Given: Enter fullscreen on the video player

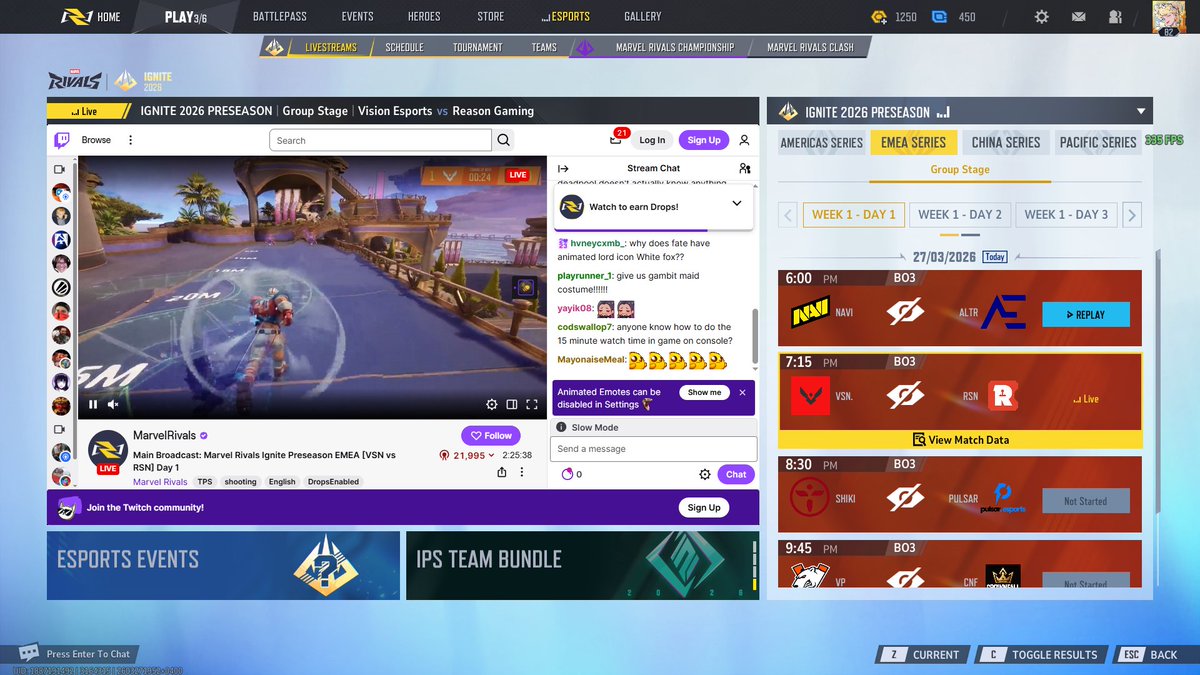Looking at the screenshot, I should click(532, 404).
